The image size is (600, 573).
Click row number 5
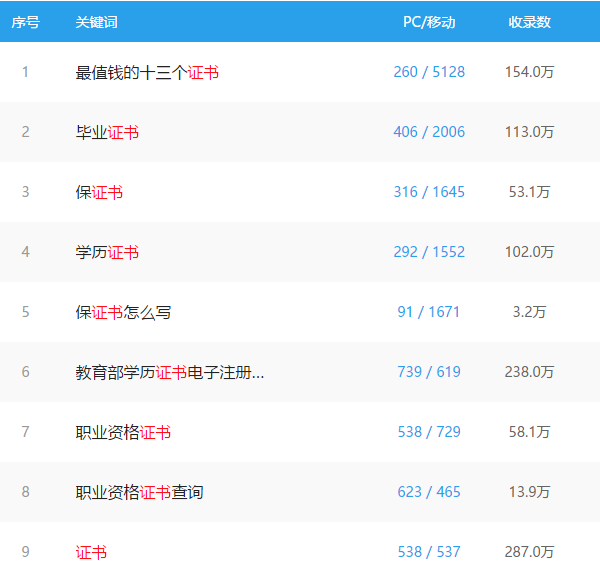[x=25, y=312]
